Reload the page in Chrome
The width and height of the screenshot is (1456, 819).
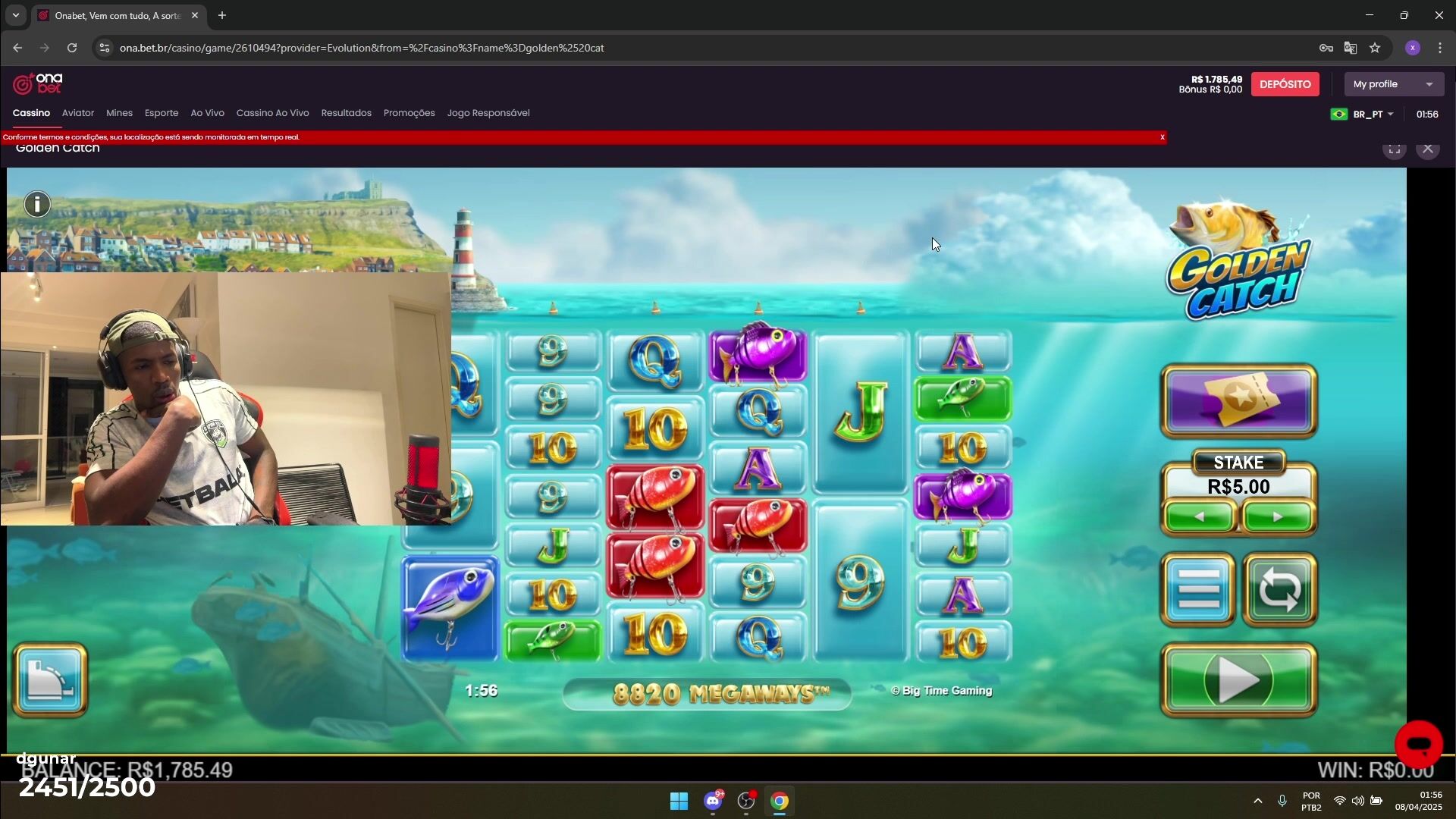[72, 48]
